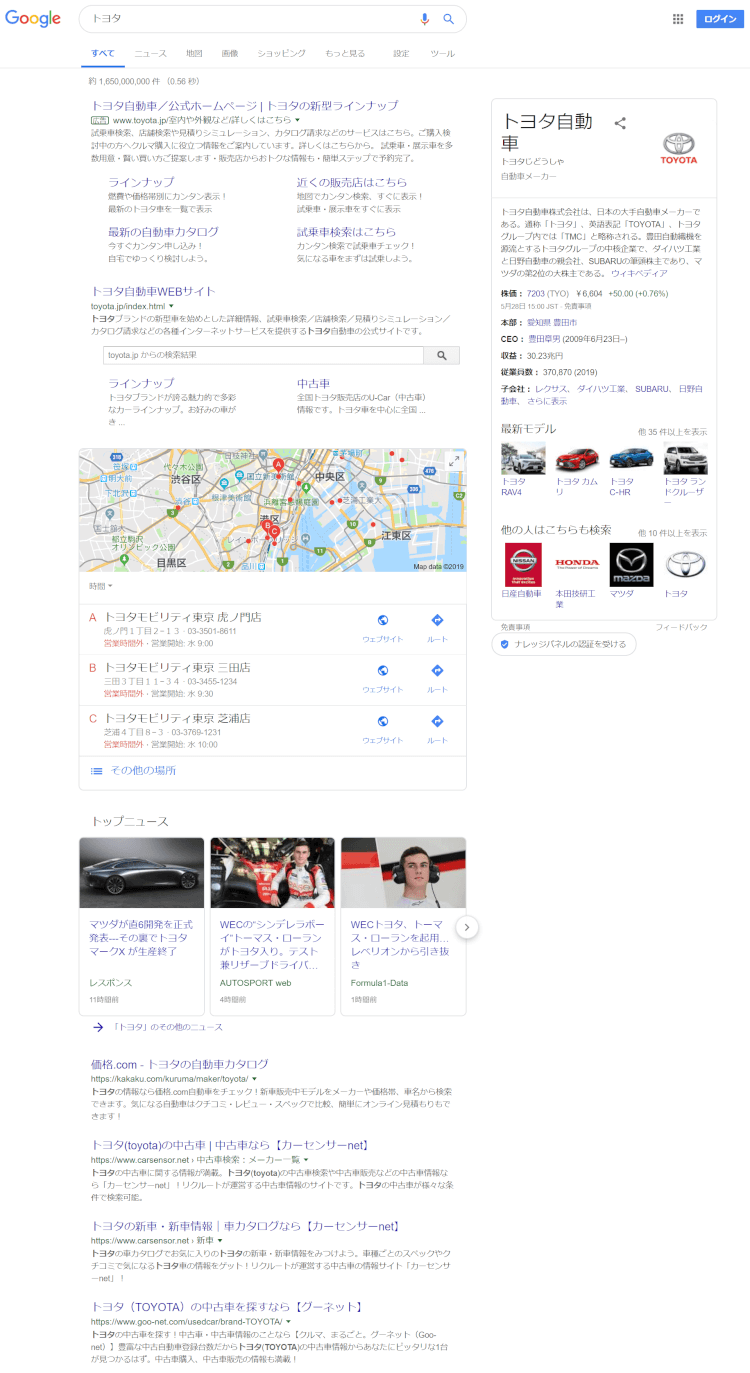Image resolution: width=750 pixels, height=1373 pixels.
Task: Switch to the ニュース tab
Action: [151, 53]
